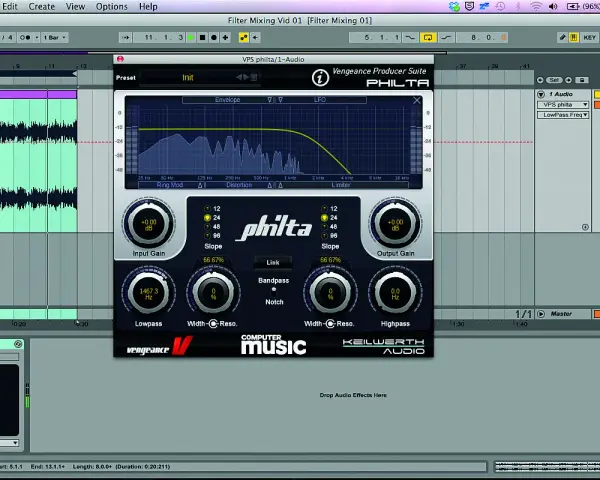Click the overdub plus icon
This screenshot has width=600, height=480.
(225, 38)
